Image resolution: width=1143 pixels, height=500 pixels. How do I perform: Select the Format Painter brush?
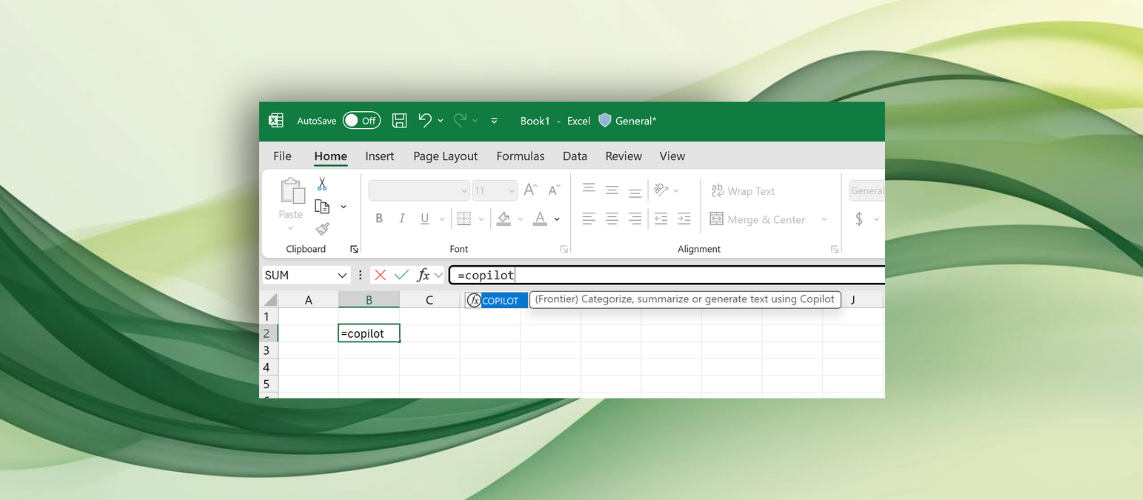(x=322, y=229)
